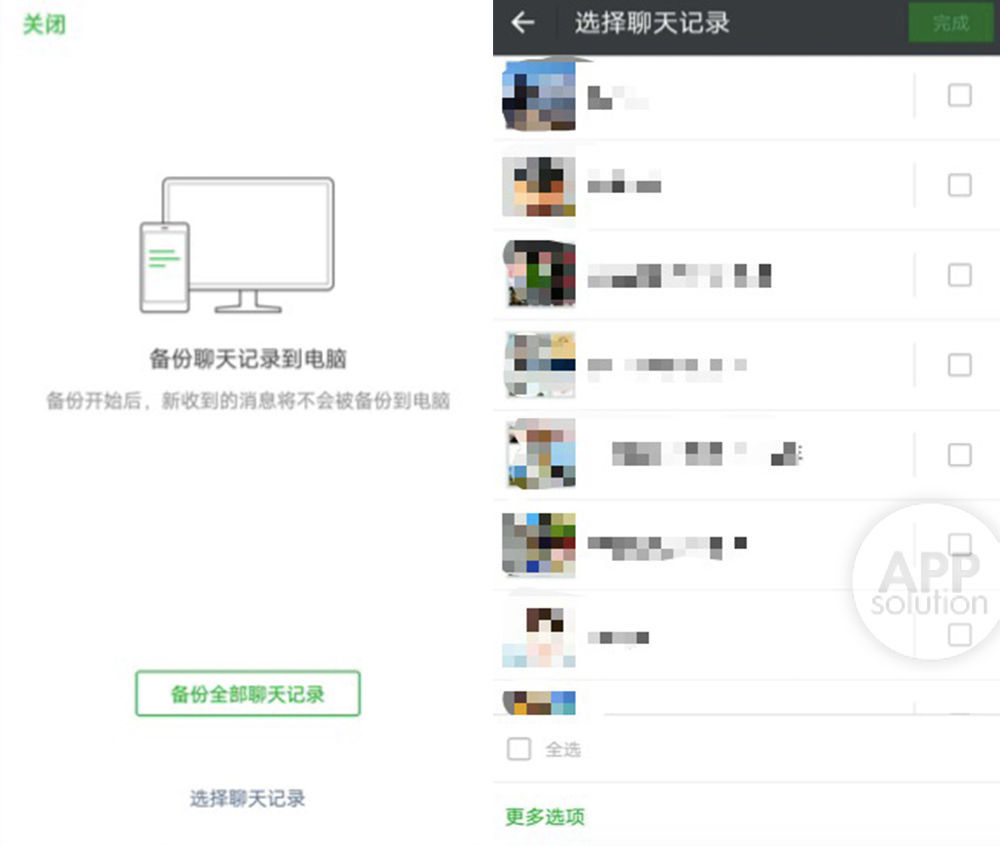Image resolution: width=1000 pixels, height=846 pixels.
Task: Check the checkbox for the first chat
Action: point(959,95)
